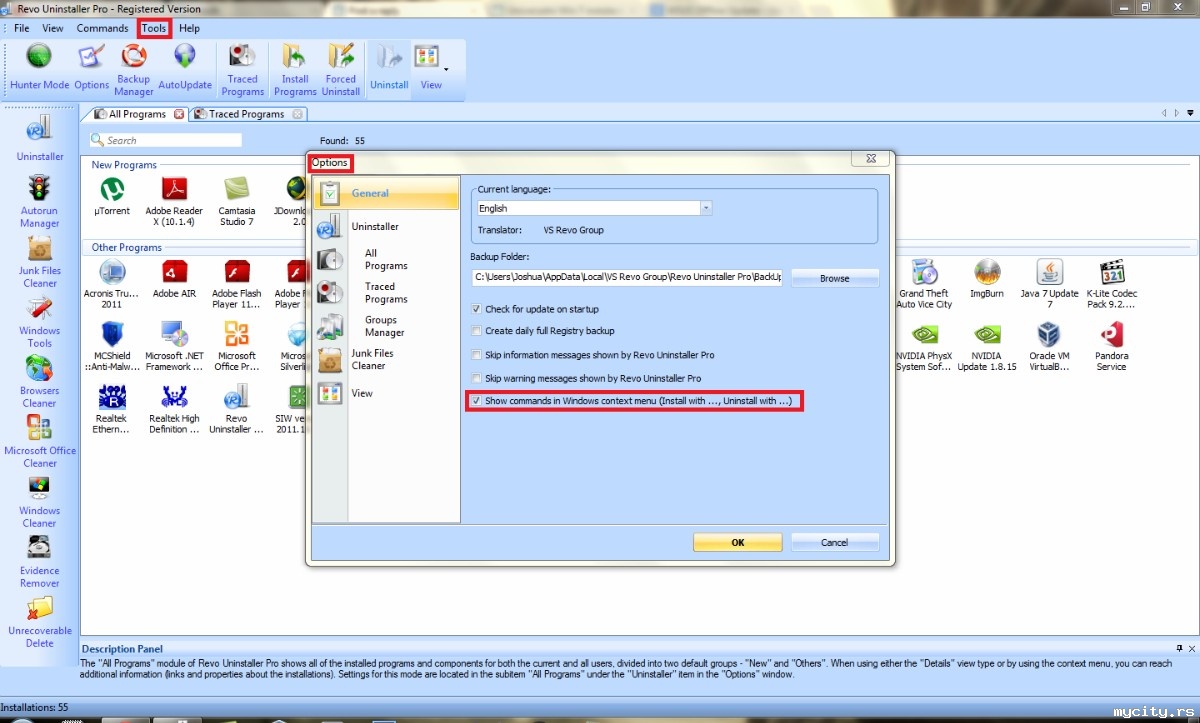
Task: Open the Commands menu
Action: [102, 28]
